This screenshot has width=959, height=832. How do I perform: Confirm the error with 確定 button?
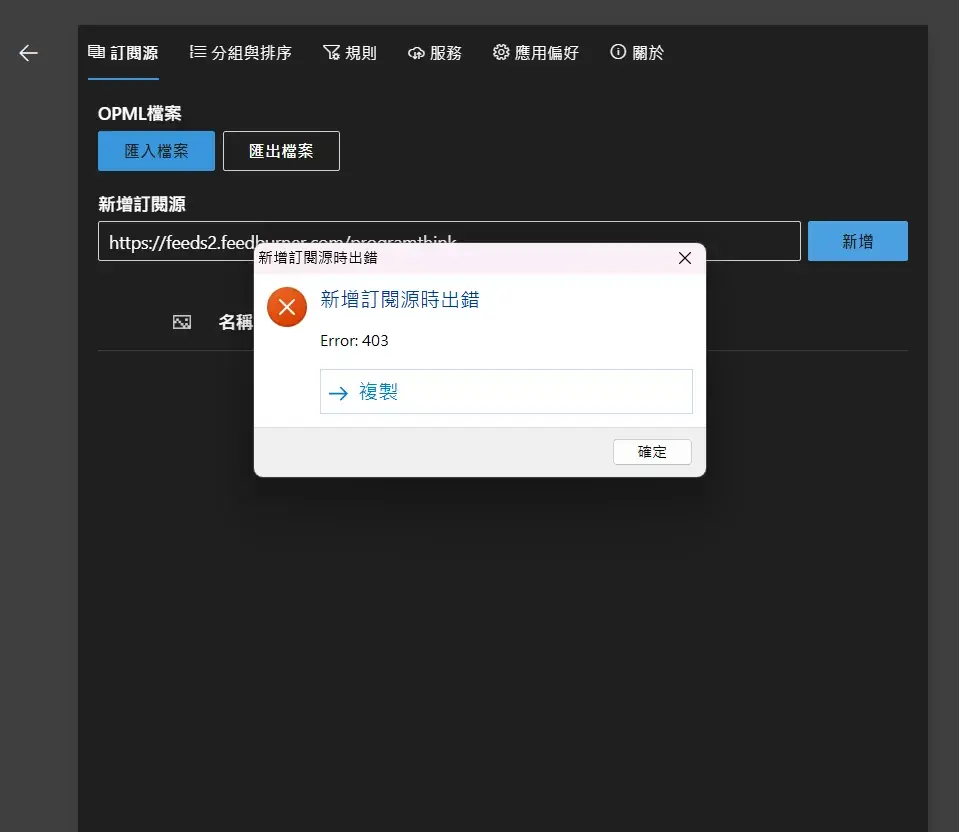coord(652,452)
